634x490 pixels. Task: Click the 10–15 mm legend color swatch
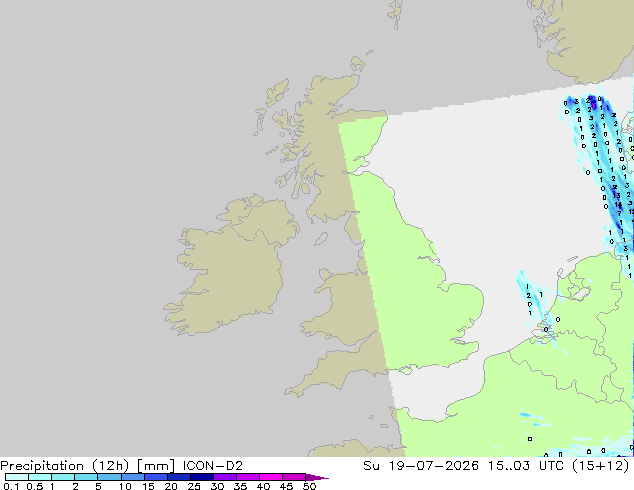point(133,477)
